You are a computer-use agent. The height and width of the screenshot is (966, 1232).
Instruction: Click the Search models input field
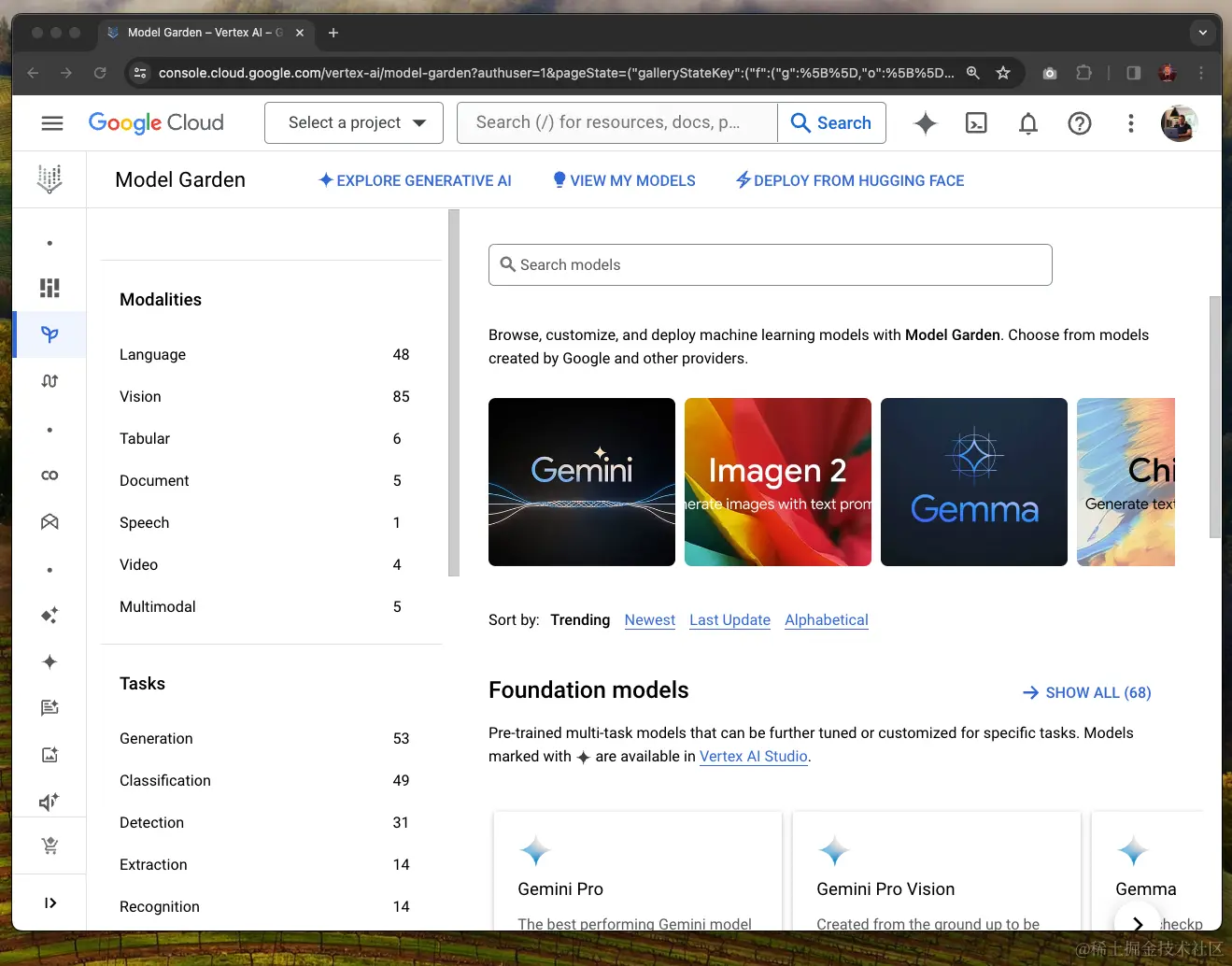pyautogui.click(x=771, y=265)
